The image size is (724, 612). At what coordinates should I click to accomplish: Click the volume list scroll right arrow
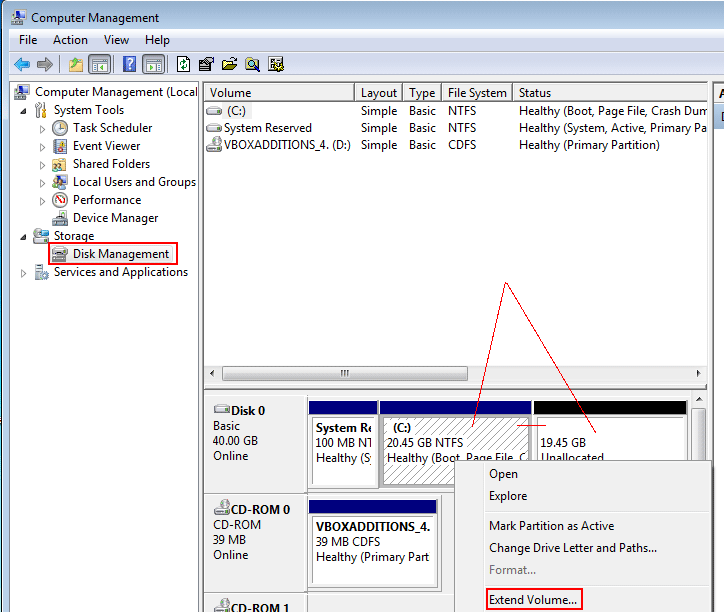coord(699,373)
